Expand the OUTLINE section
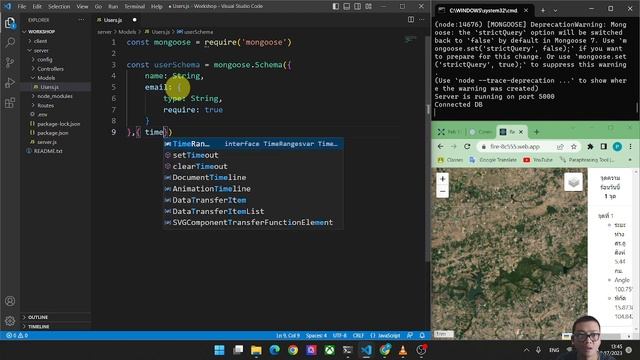Screen dimensions: 640x360 coord(38,317)
